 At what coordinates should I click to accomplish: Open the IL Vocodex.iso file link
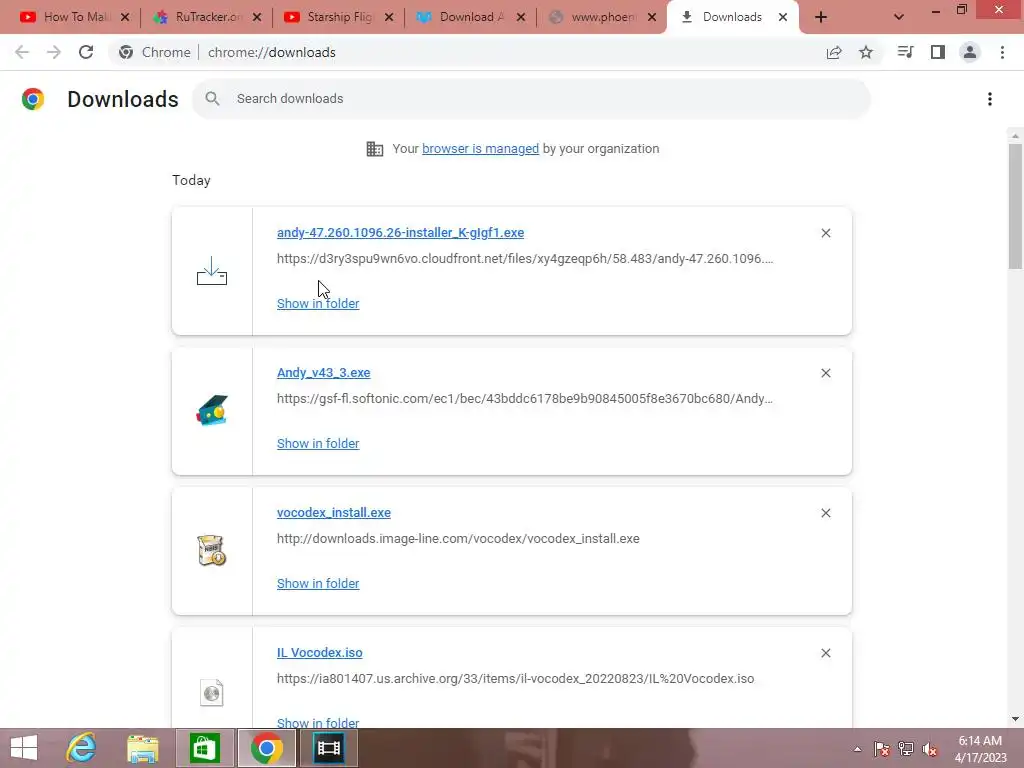coord(319,652)
